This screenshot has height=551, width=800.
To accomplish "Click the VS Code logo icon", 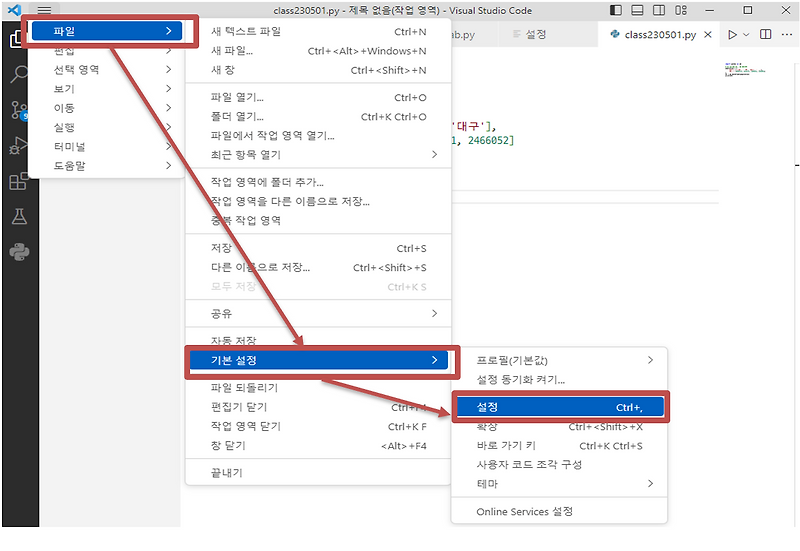I will click(14, 10).
